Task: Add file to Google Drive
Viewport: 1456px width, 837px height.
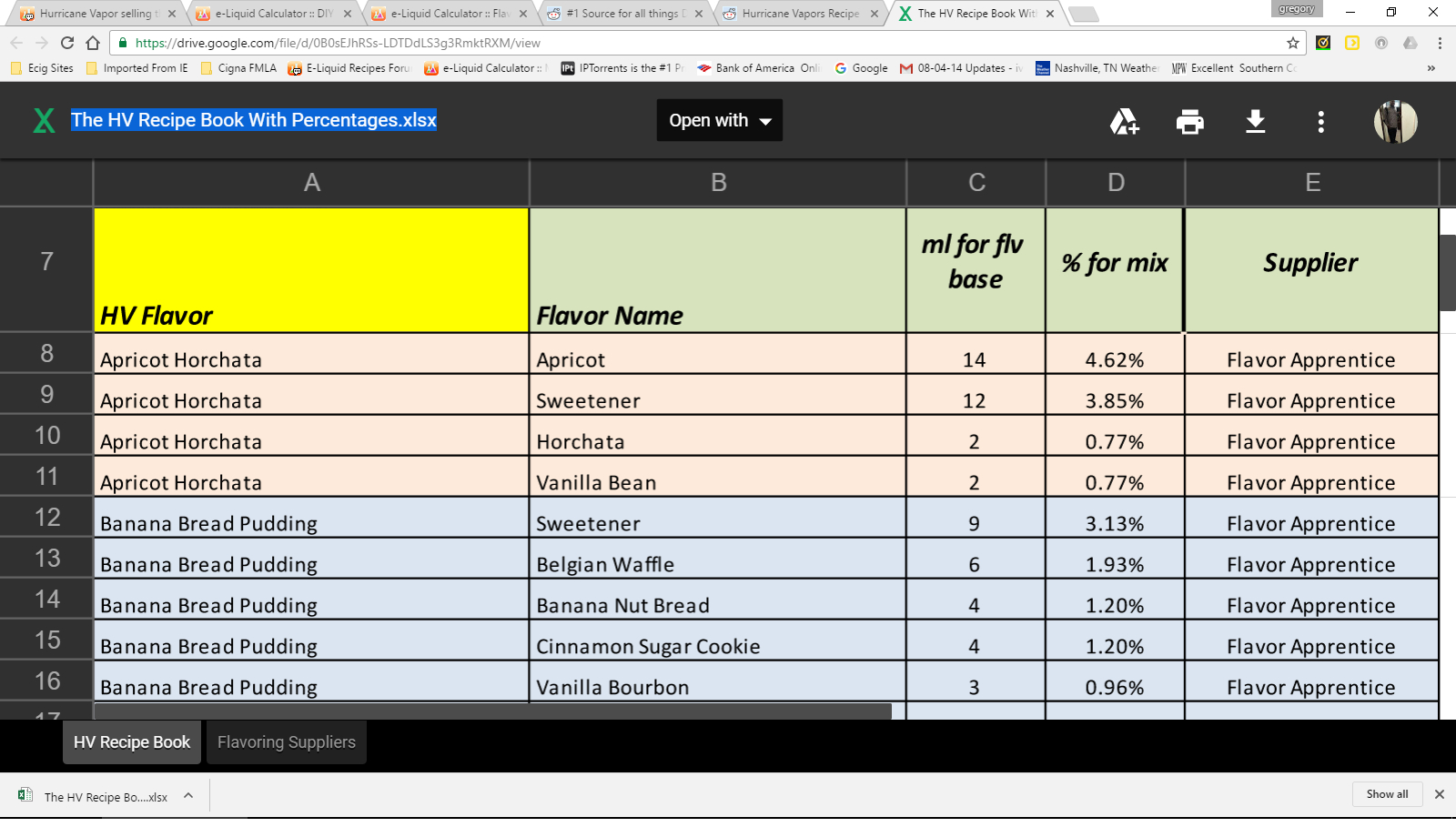Action: pyautogui.click(x=1124, y=121)
